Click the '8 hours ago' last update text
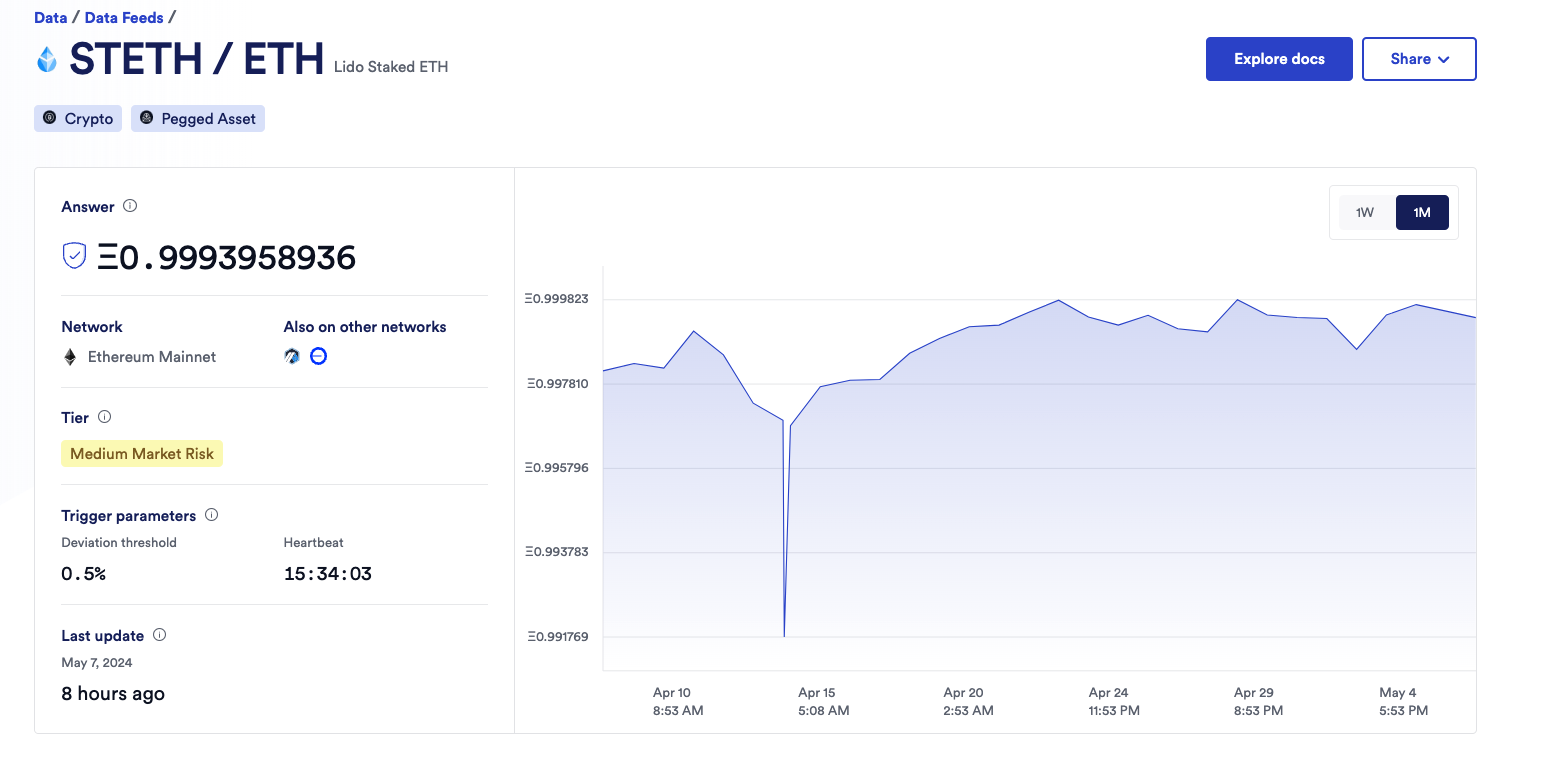This screenshot has width=1552, height=781. pos(113,694)
